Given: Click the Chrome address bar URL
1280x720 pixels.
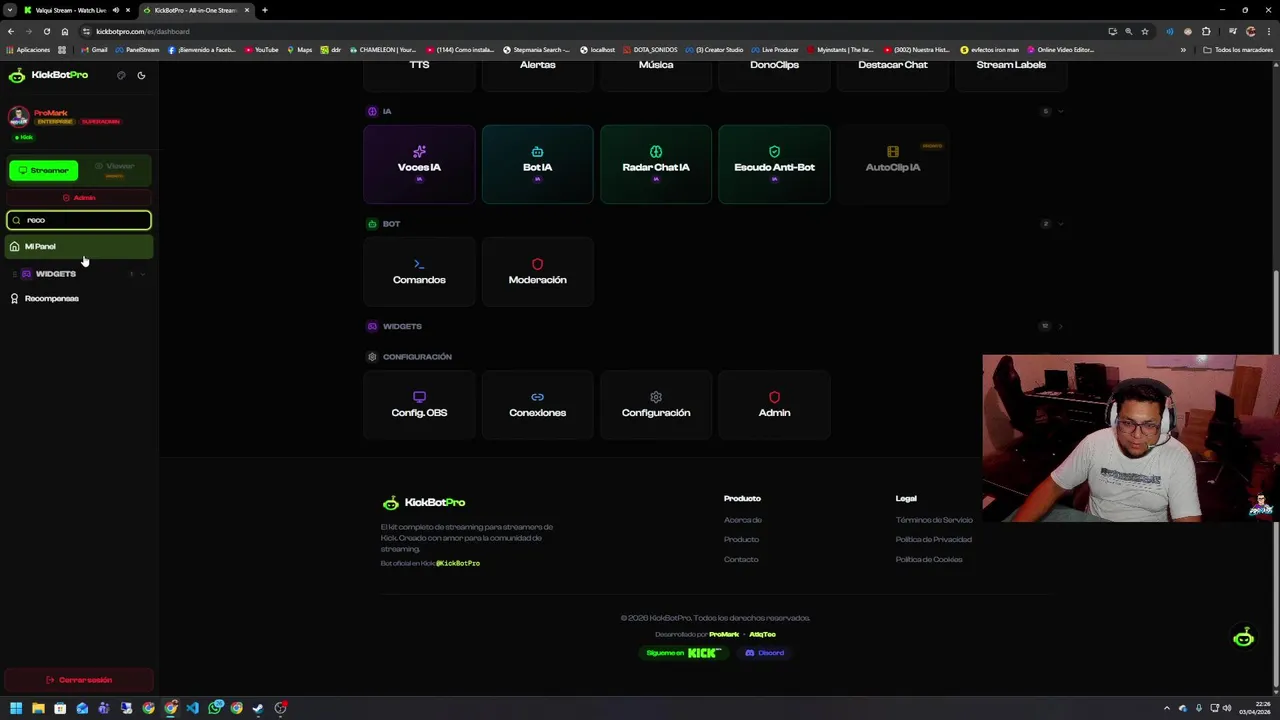Looking at the screenshot, I should [x=143, y=31].
